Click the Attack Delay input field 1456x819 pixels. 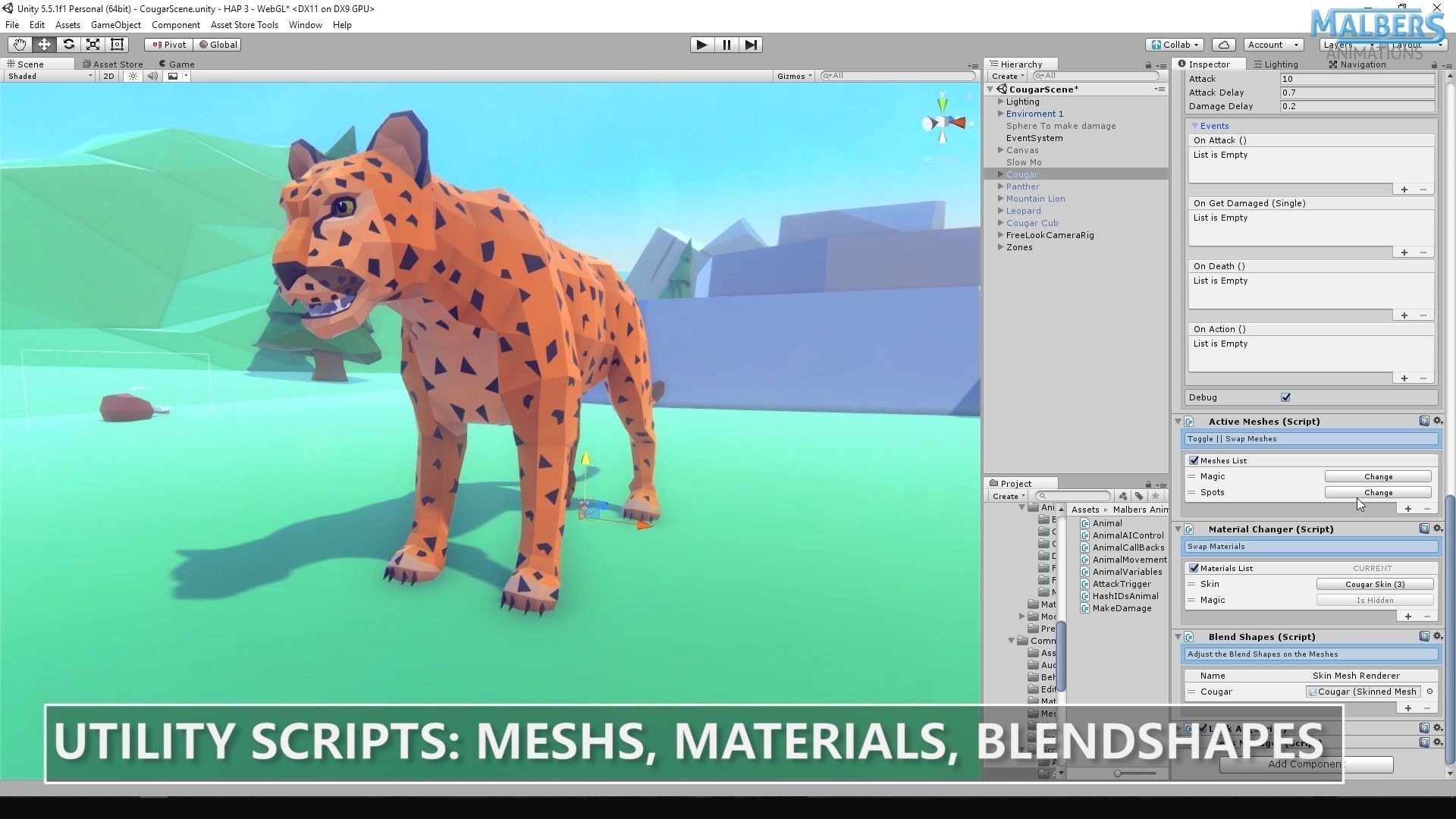click(1356, 93)
